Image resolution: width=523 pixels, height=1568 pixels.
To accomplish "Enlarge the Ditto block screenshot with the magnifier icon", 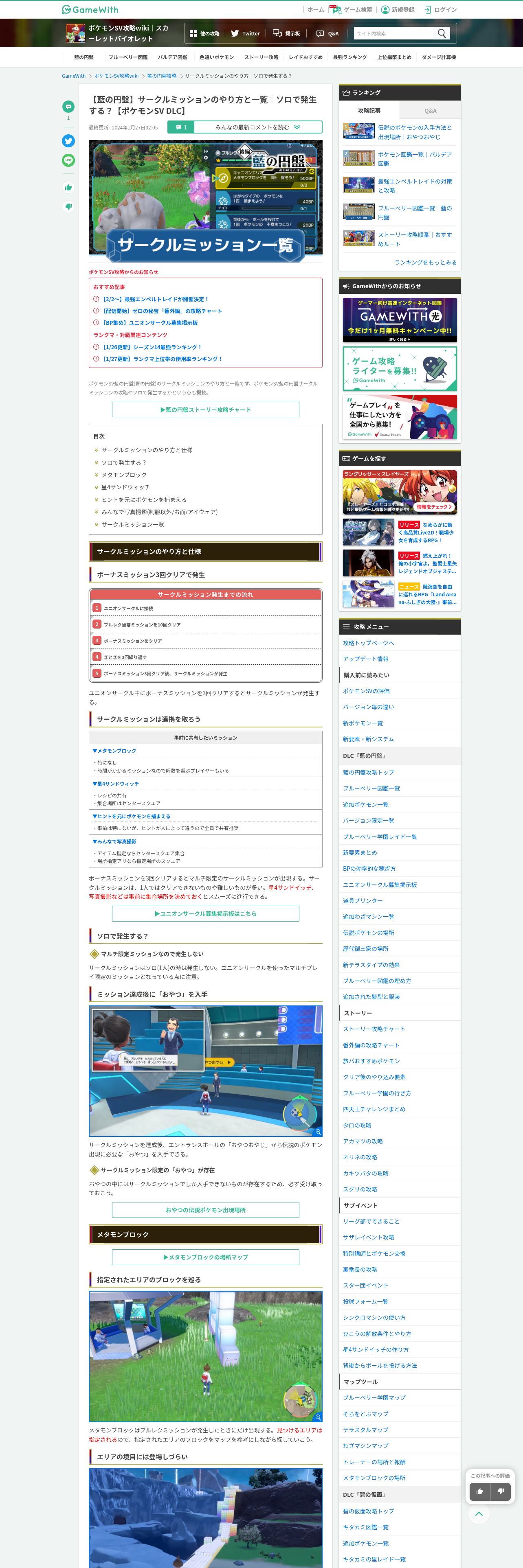I will coord(318,1417).
